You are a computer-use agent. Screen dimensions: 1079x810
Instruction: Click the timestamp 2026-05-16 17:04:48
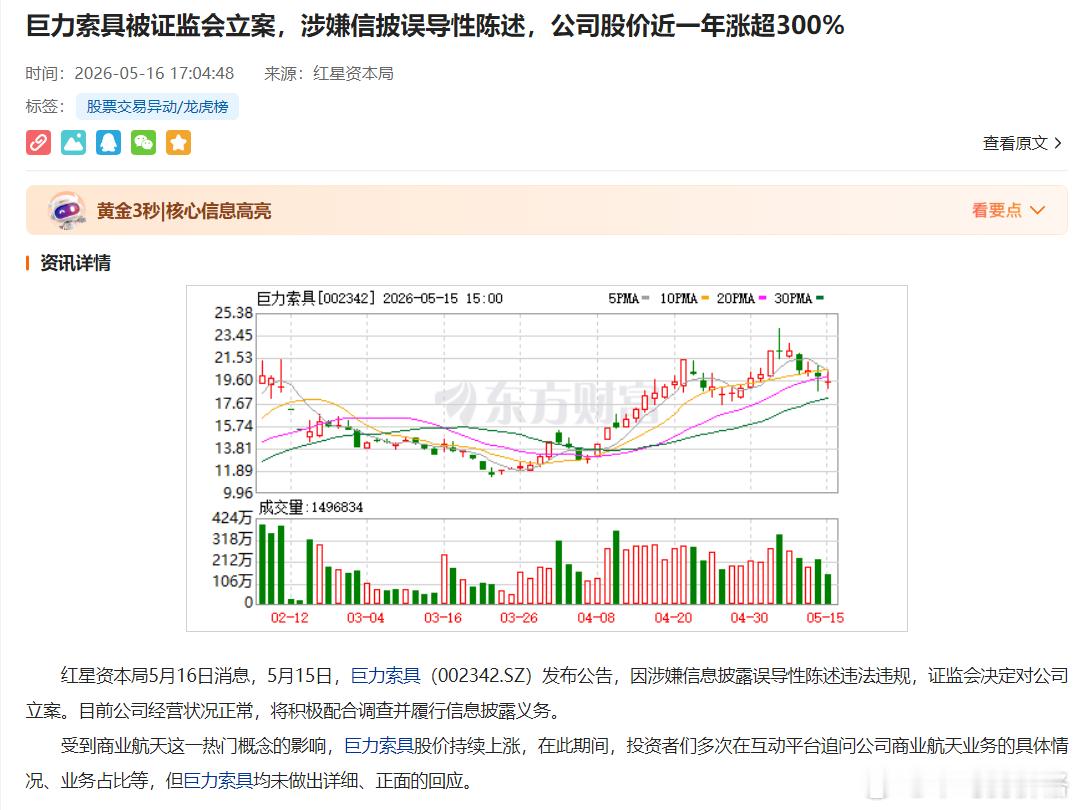(x=154, y=74)
